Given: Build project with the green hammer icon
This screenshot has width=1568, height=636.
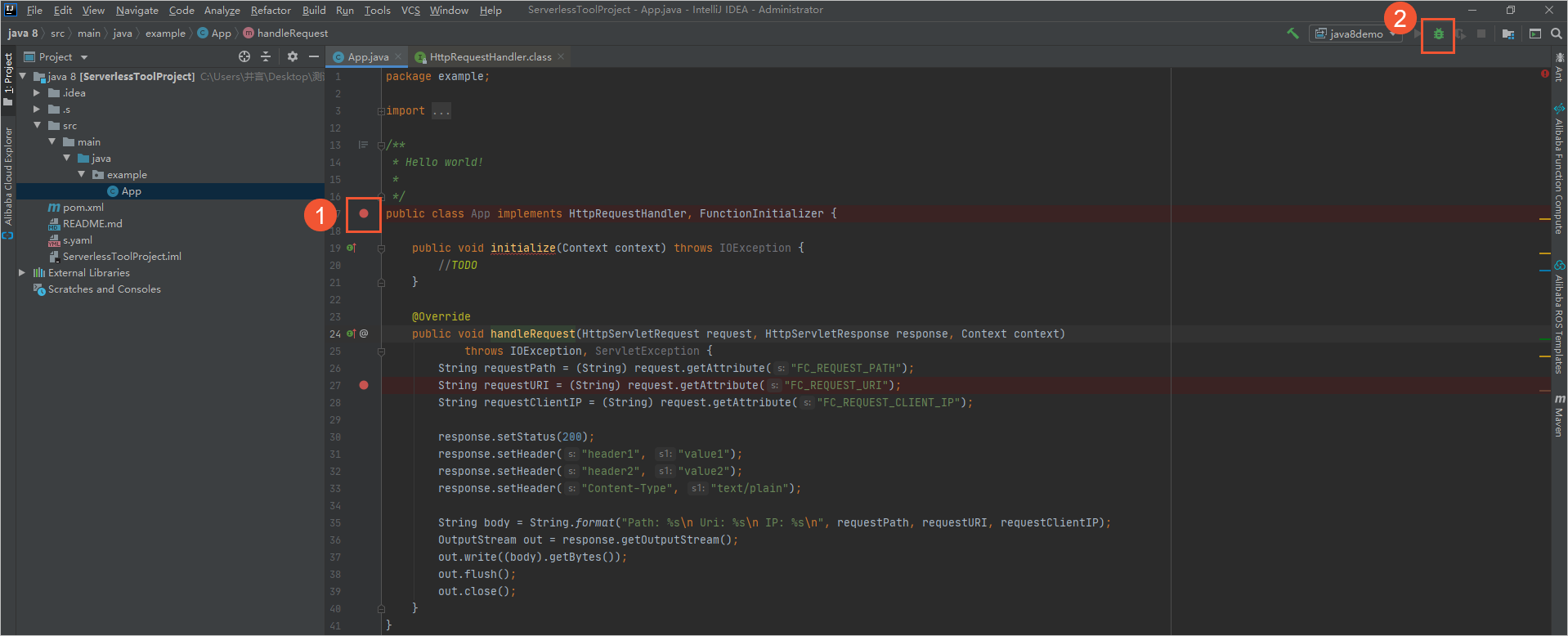Looking at the screenshot, I should (1292, 34).
